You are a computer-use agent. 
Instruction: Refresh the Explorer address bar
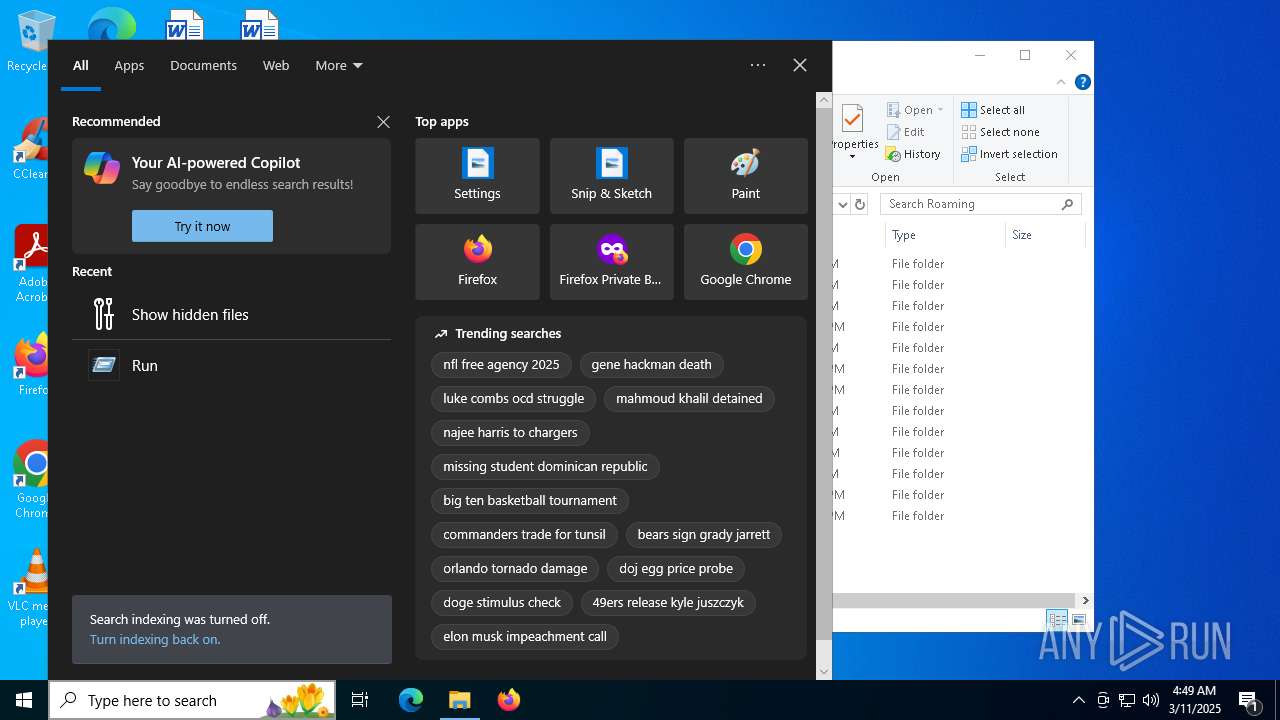click(859, 204)
